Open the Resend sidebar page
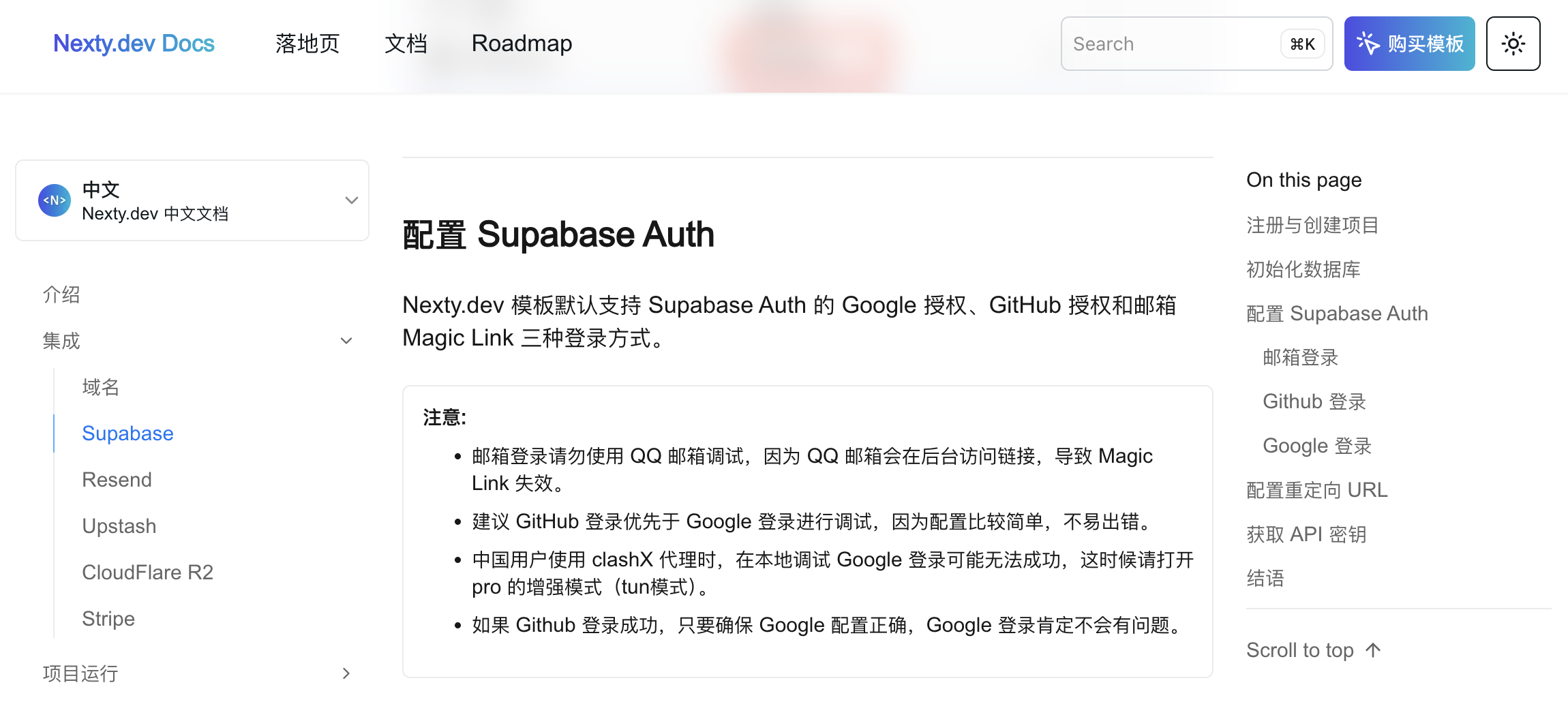The height and width of the screenshot is (717, 1568). click(117, 480)
